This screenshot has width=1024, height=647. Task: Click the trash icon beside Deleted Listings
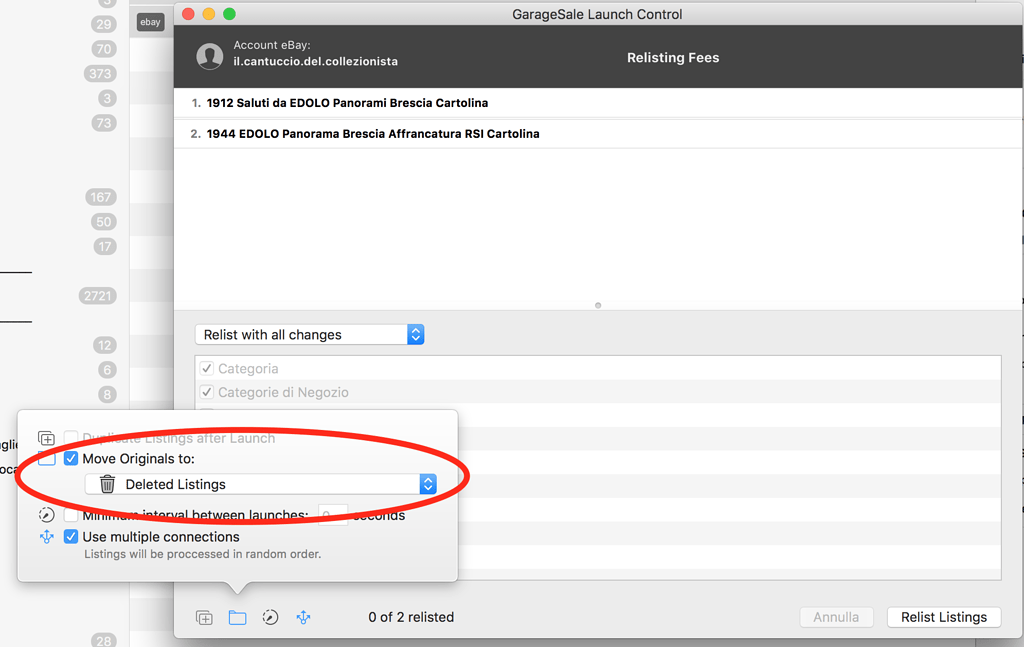(x=107, y=484)
